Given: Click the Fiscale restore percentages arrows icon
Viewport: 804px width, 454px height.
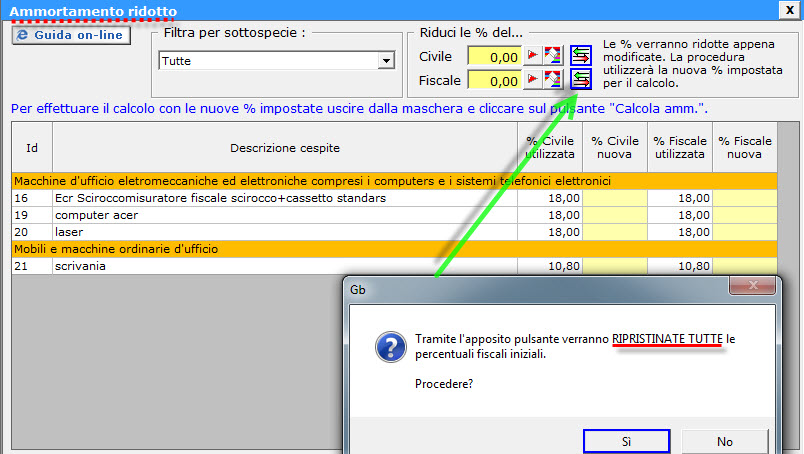Looking at the screenshot, I should (580, 80).
